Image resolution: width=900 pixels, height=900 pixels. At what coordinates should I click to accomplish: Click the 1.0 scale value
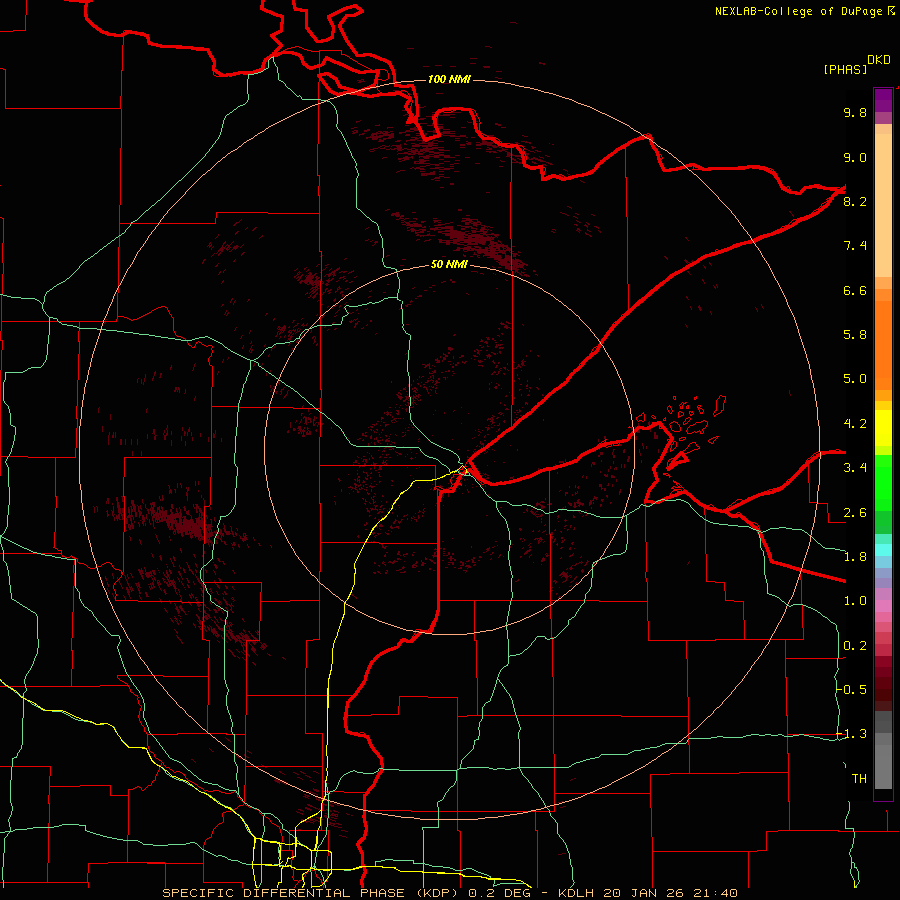click(855, 601)
